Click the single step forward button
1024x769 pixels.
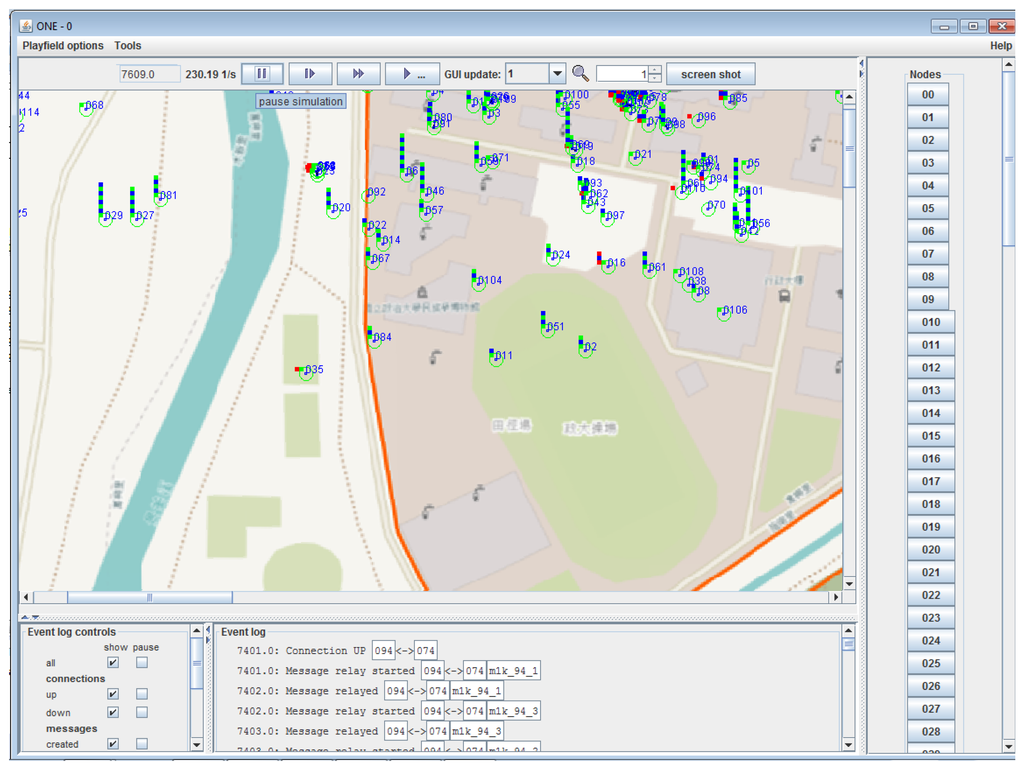pos(310,74)
